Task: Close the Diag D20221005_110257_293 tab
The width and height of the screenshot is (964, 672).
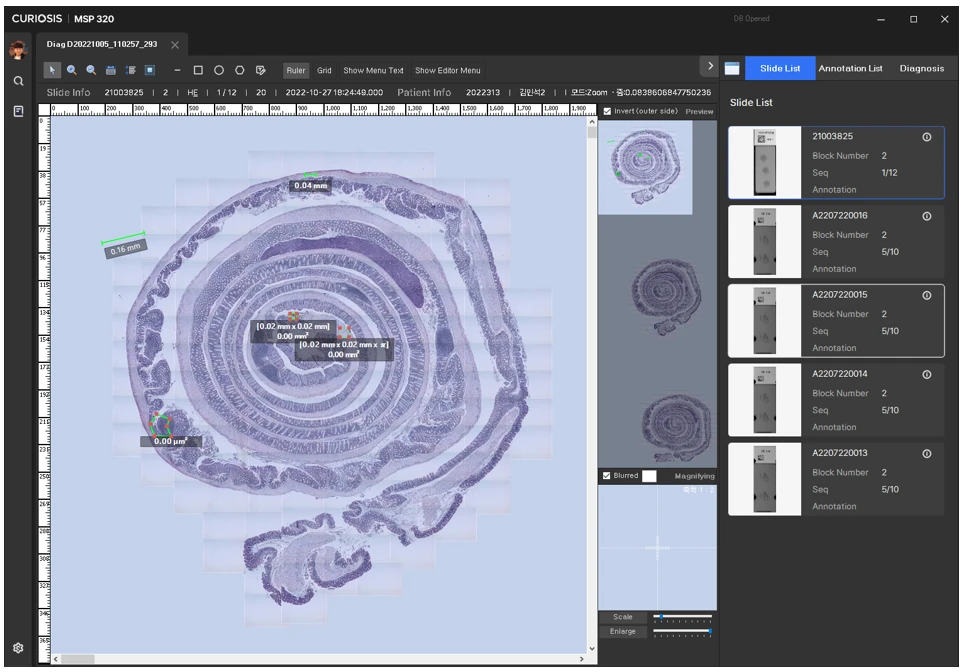Action: click(175, 45)
